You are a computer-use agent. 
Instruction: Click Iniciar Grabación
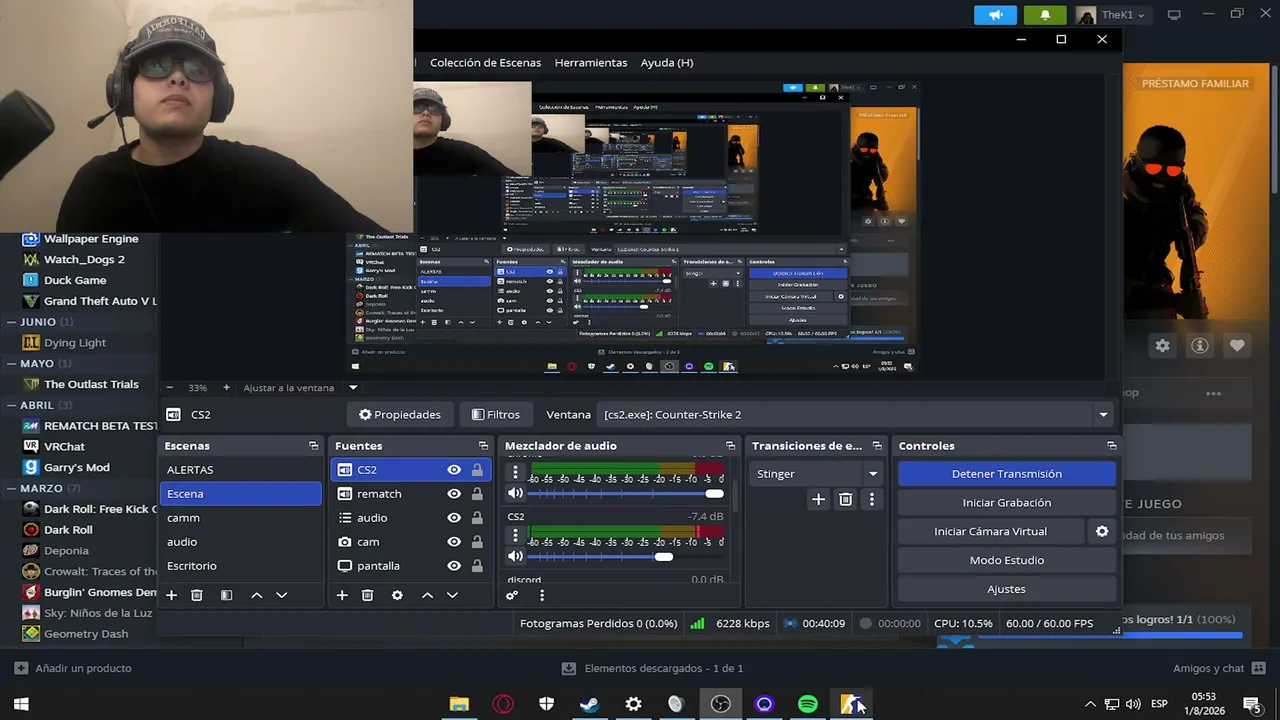pyautogui.click(x=1006, y=503)
